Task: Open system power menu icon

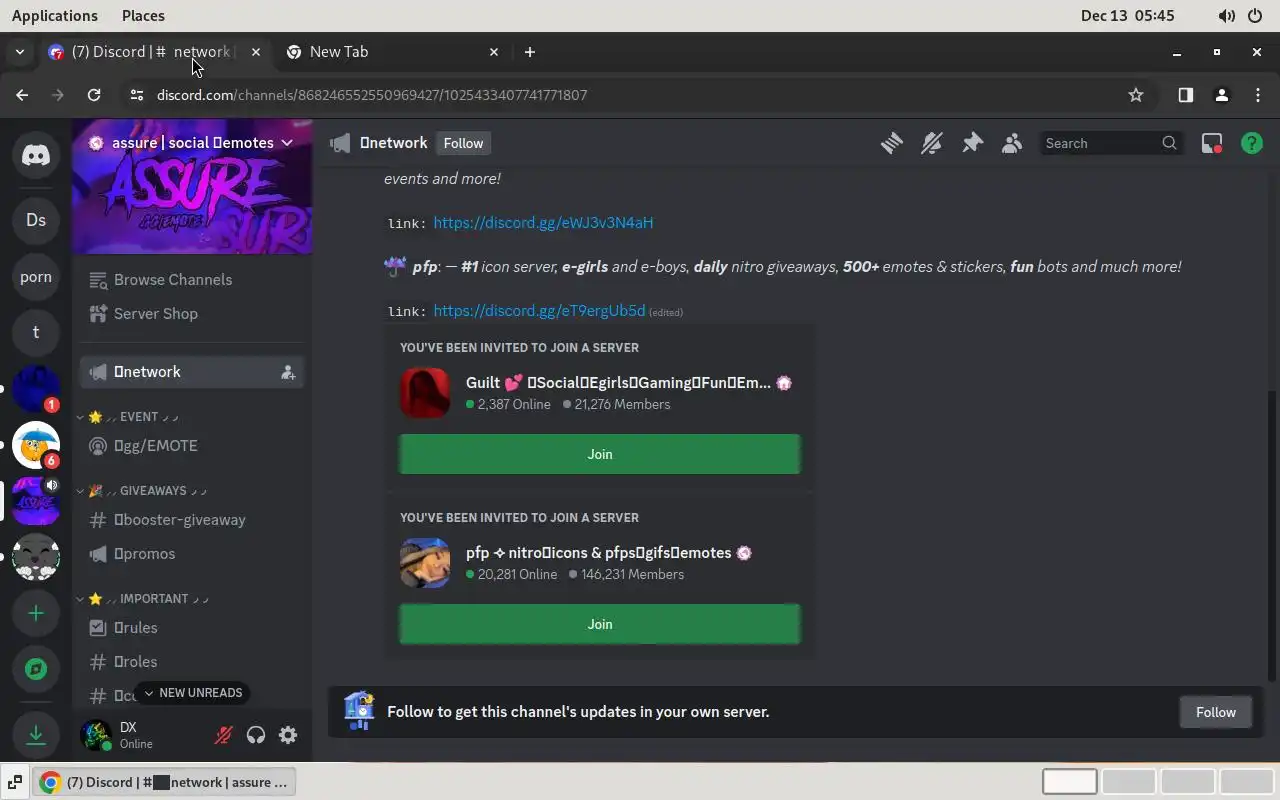Action: tap(1256, 16)
